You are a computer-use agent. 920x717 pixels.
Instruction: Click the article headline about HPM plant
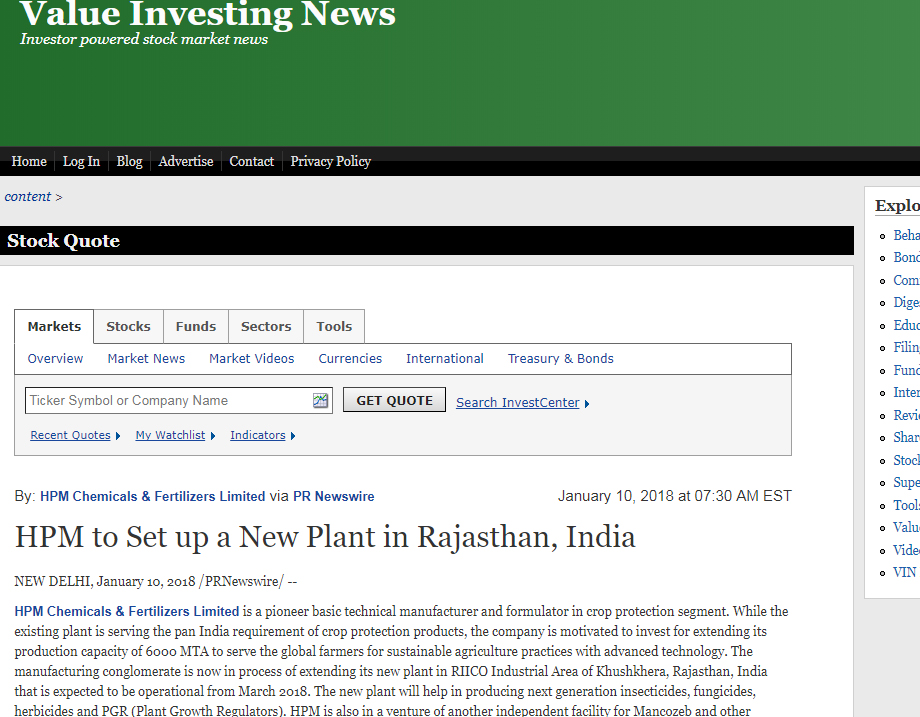(x=325, y=537)
